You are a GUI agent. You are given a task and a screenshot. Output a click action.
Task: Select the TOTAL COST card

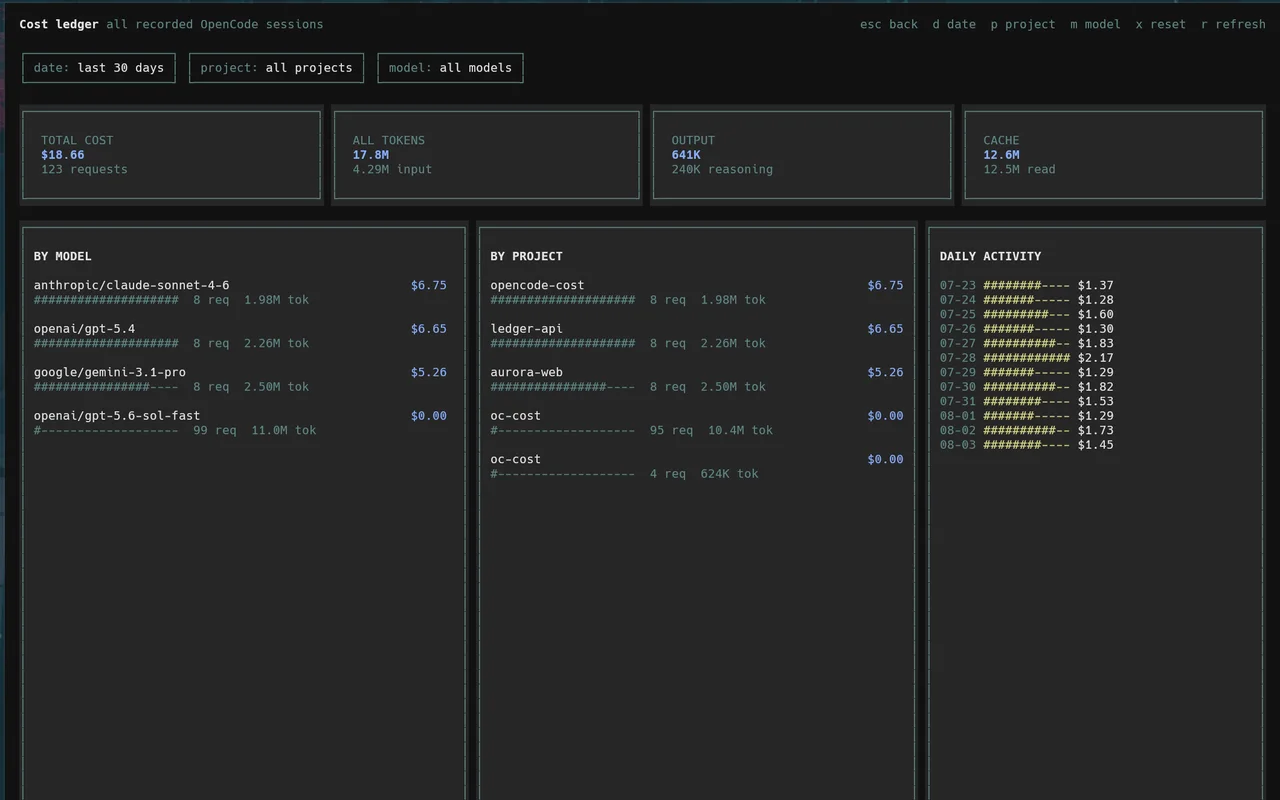click(x=171, y=155)
